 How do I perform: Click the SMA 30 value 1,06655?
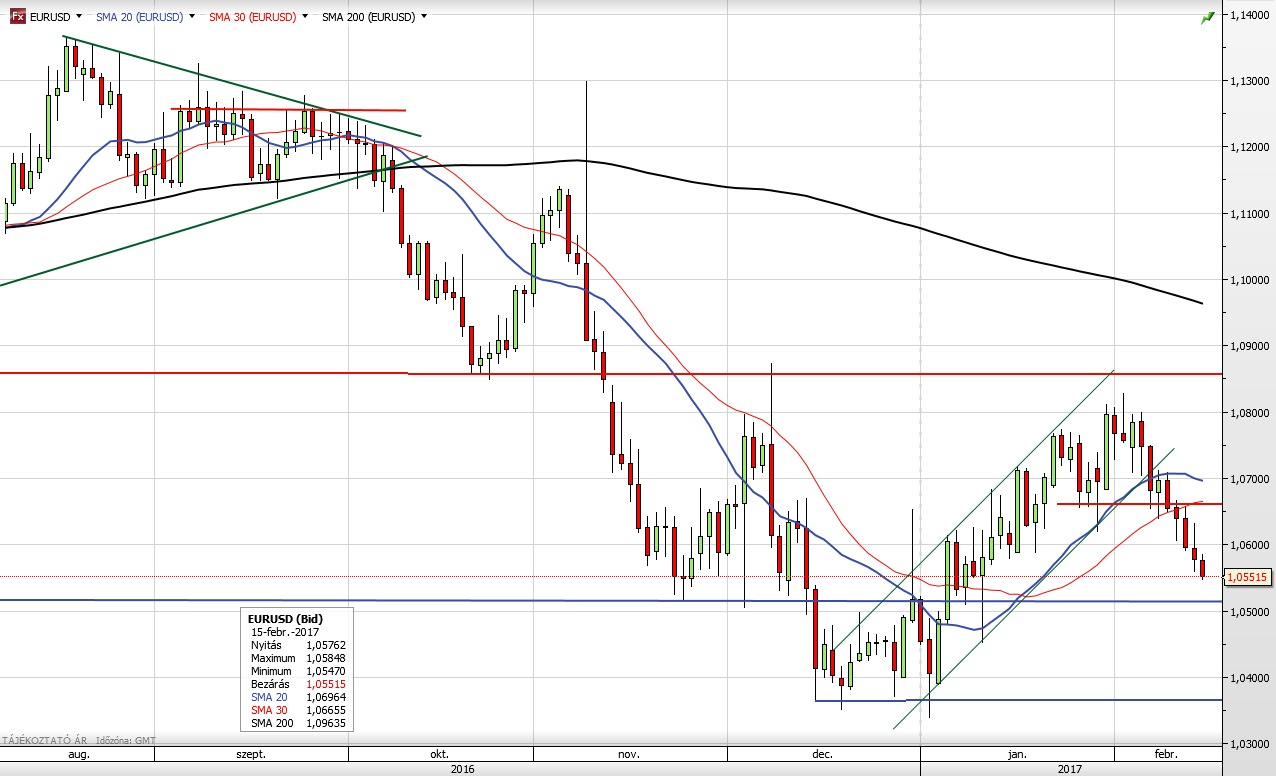pos(325,710)
